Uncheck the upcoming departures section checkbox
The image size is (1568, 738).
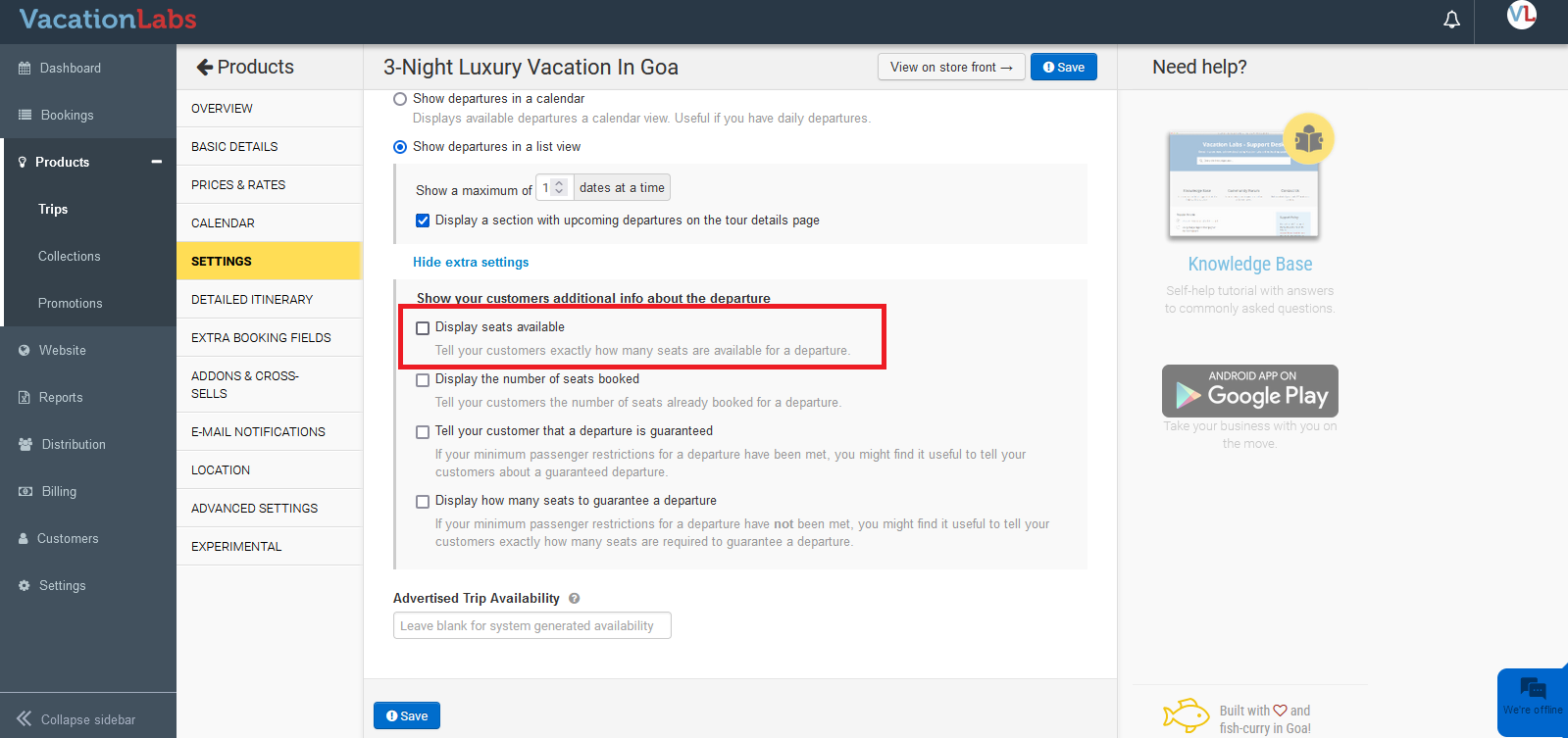pyautogui.click(x=423, y=221)
